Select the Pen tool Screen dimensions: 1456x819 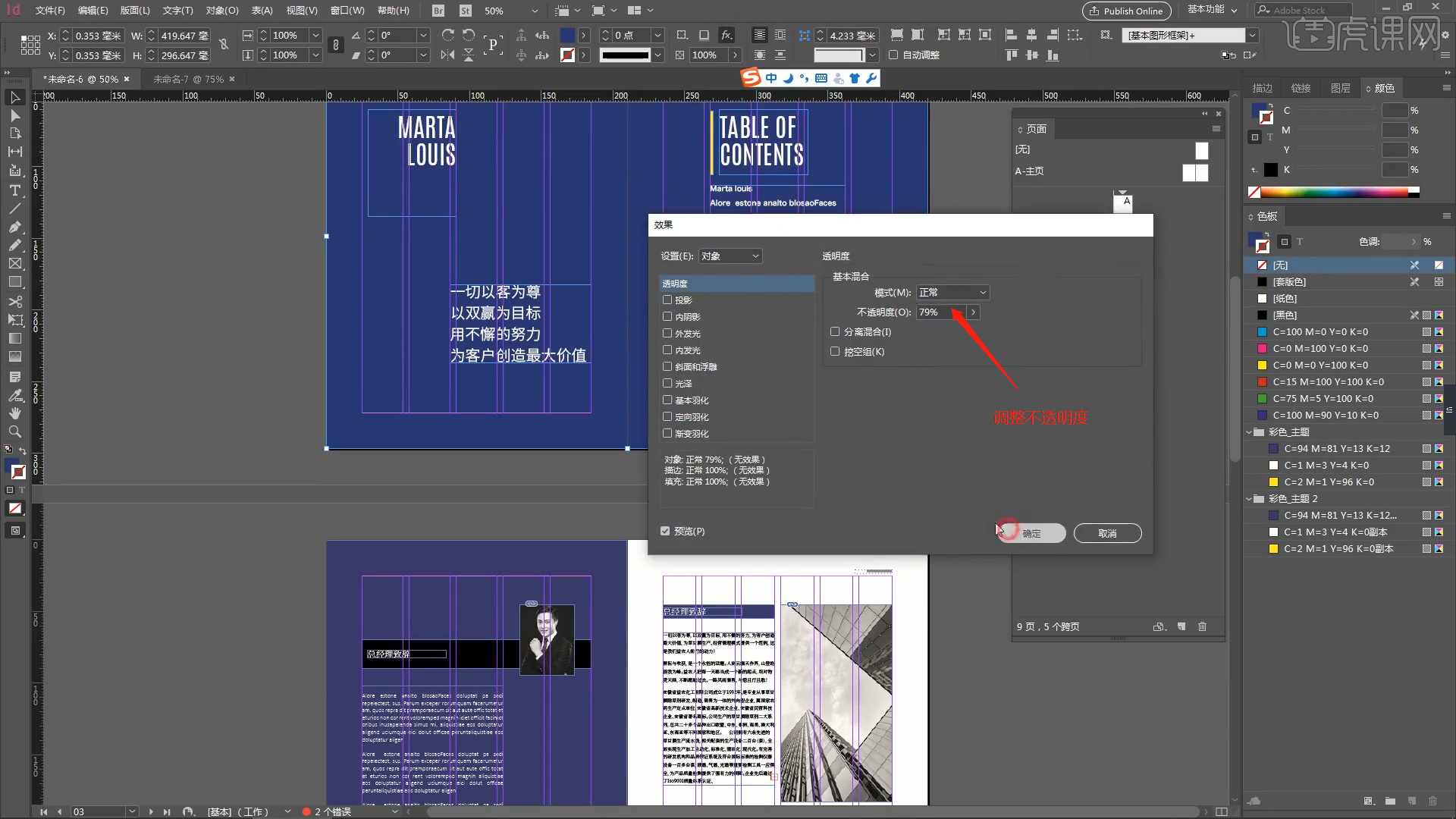pos(14,227)
